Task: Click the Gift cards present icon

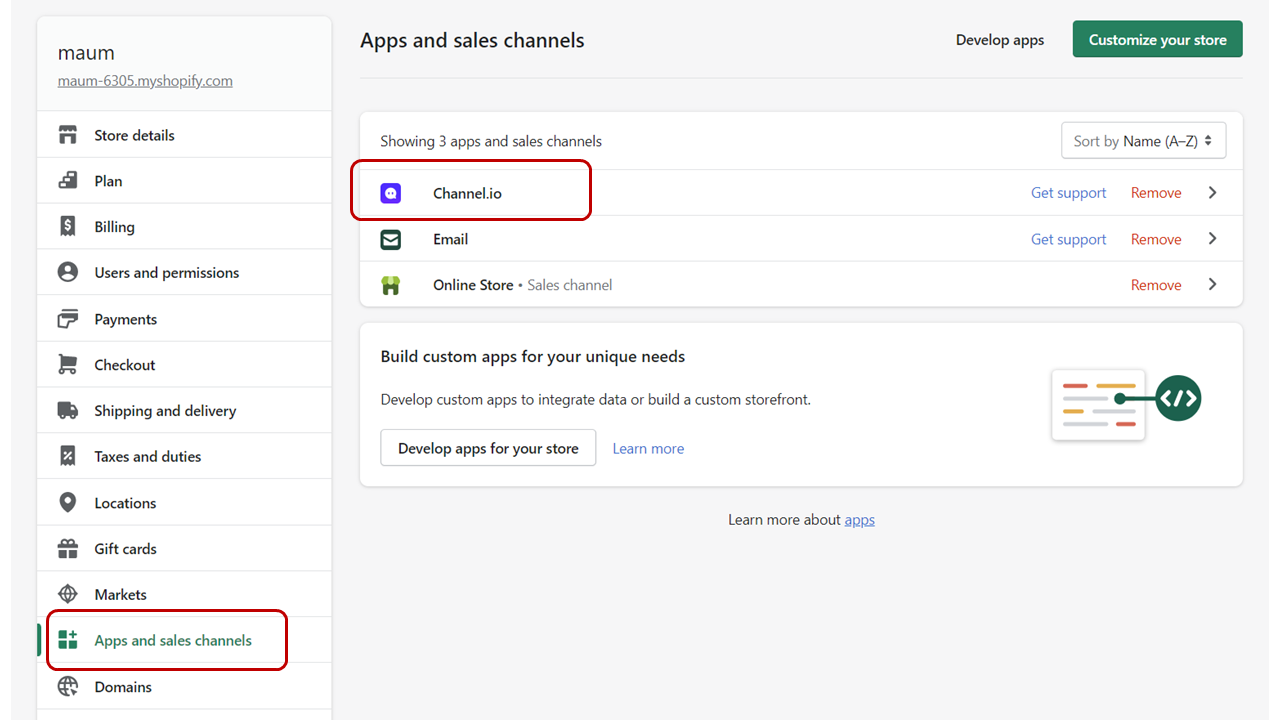Action: (68, 549)
